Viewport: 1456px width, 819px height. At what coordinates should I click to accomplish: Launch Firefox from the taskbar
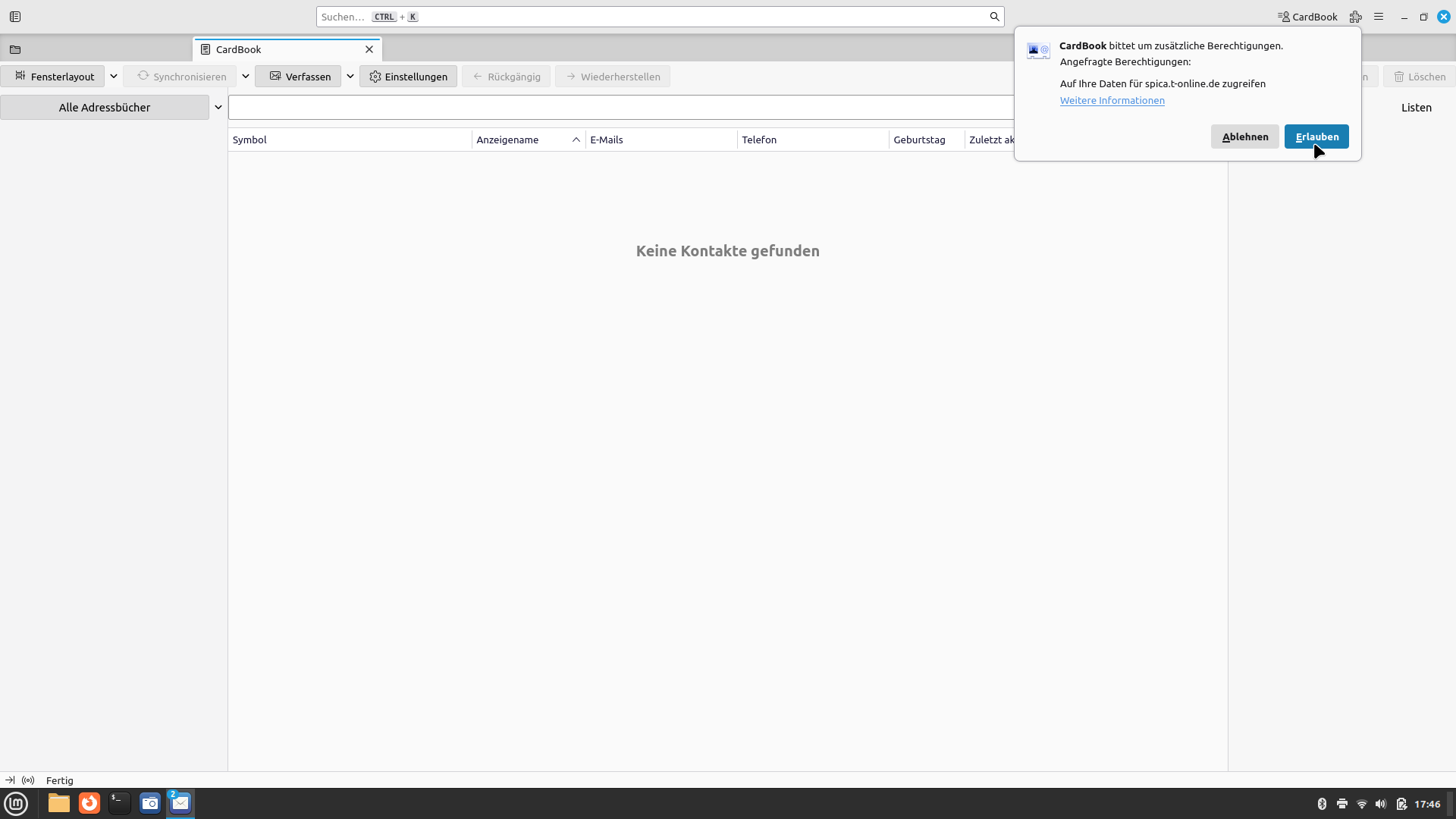pyautogui.click(x=89, y=803)
